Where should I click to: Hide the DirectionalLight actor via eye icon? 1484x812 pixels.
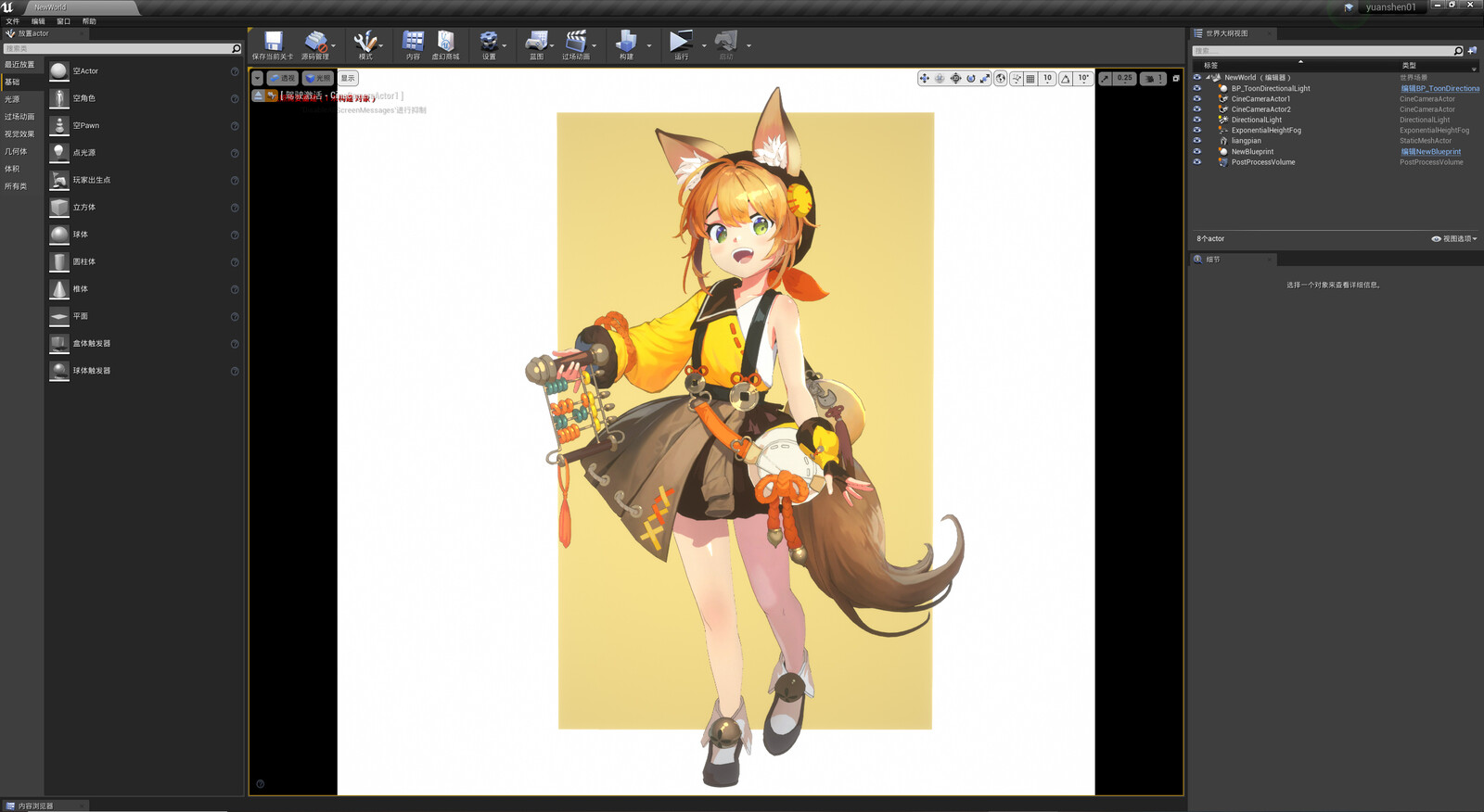(1196, 120)
